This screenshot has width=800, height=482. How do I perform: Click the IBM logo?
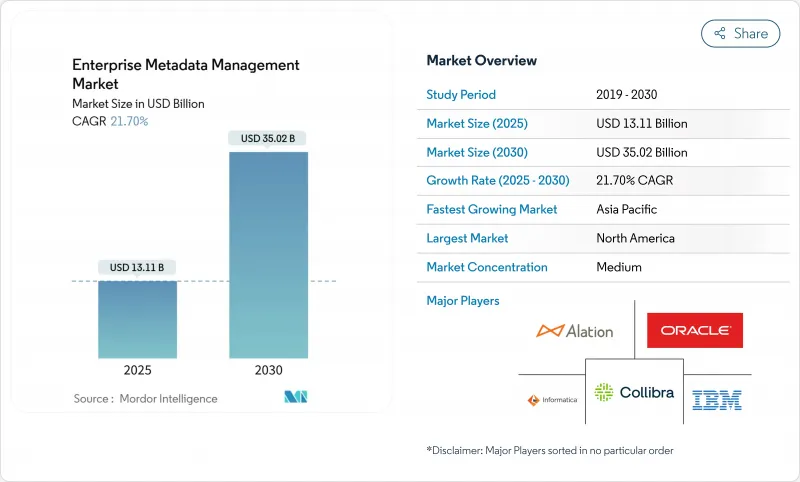[x=716, y=399]
